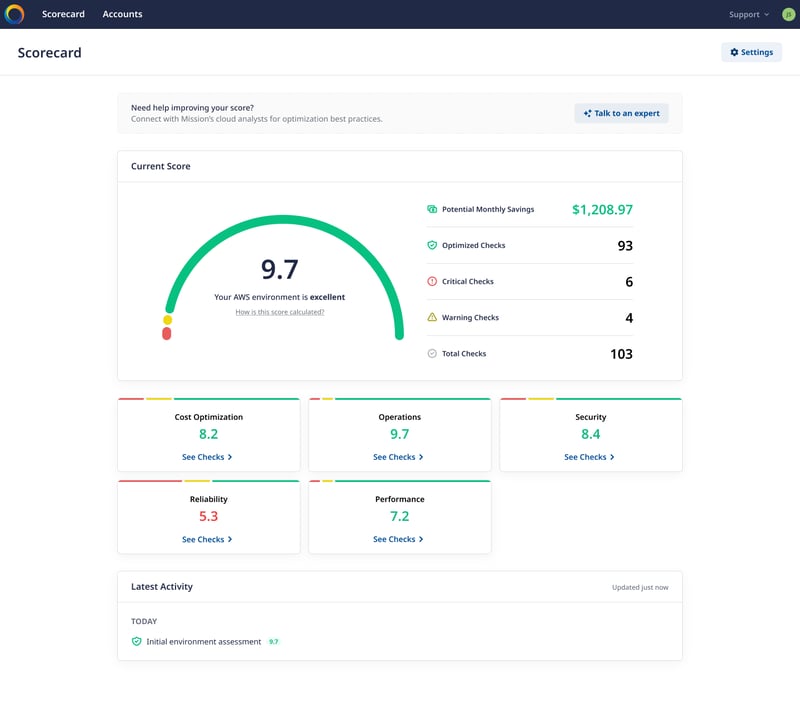800x718 pixels.
Task: Click the Optimized Checks shield icon
Action: point(432,246)
